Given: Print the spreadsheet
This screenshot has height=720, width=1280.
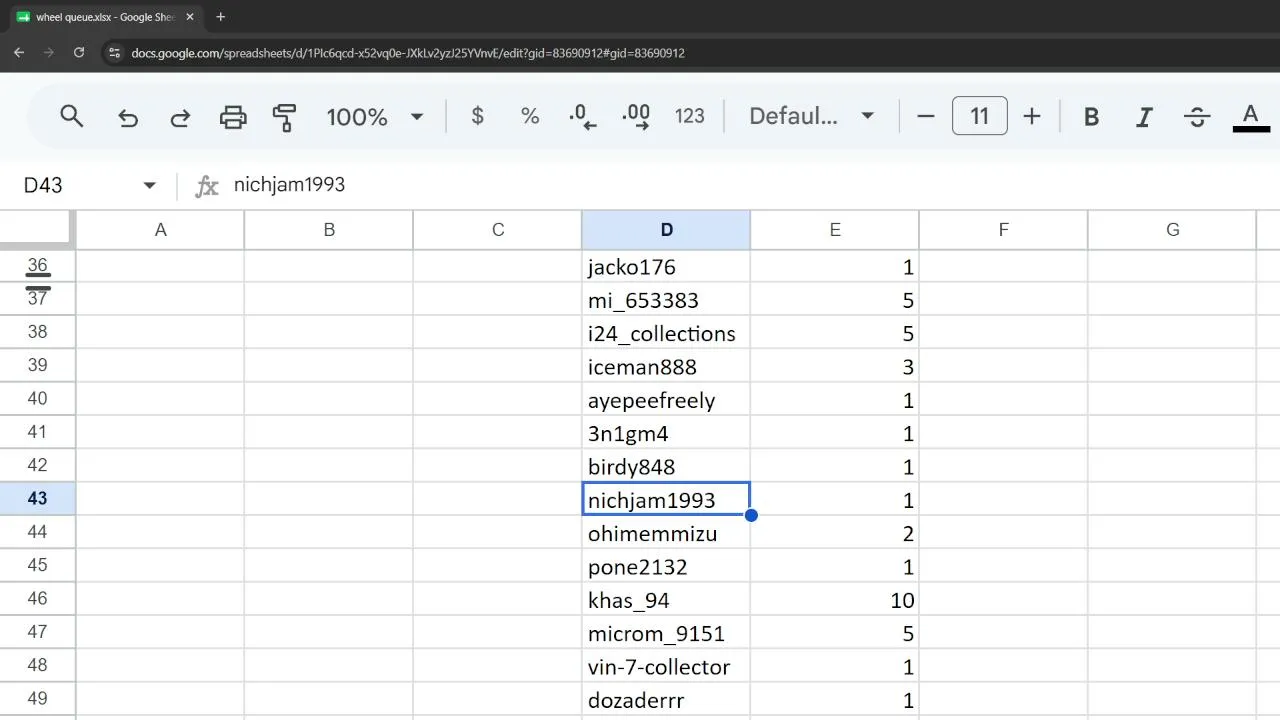Looking at the screenshot, I should pyautogui.click(x=233, y=117).
